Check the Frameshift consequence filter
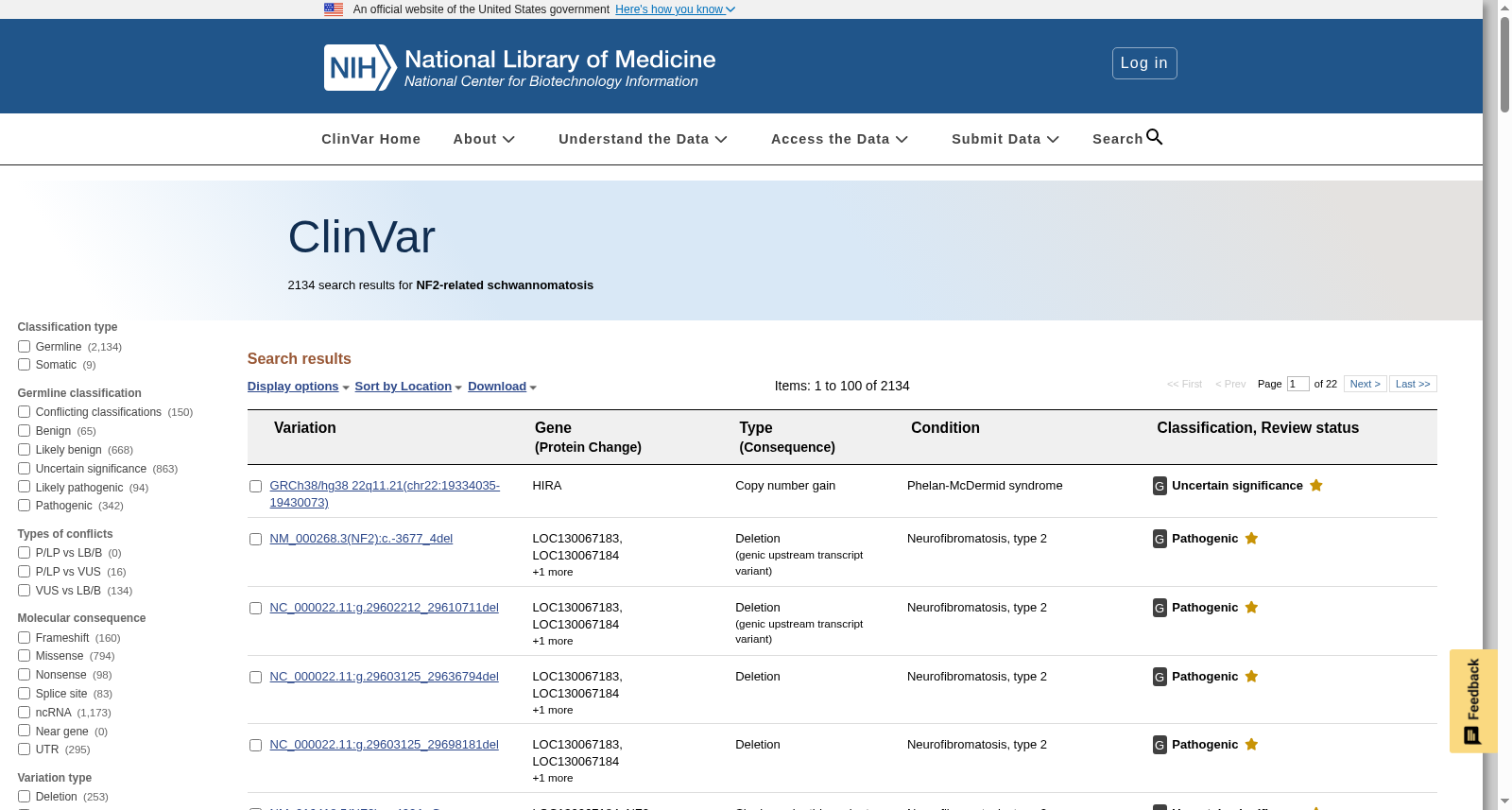1512x810 pixels. point(24,638)
